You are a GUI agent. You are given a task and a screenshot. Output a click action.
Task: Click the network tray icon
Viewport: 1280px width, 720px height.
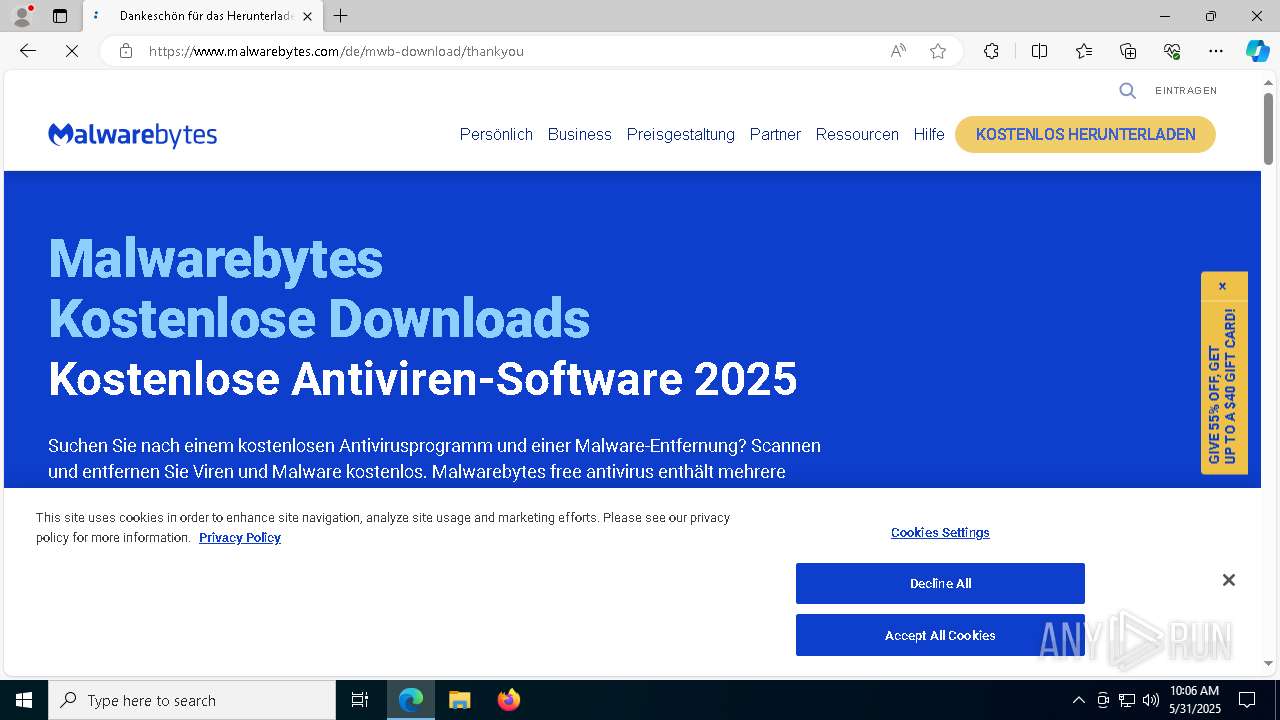1127,700
